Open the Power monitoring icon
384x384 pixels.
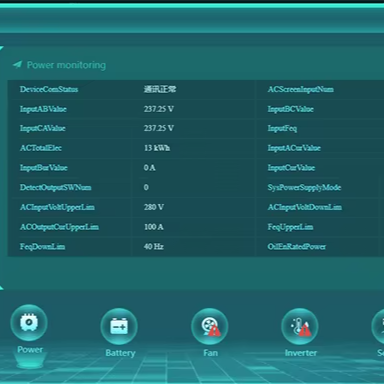29,323
